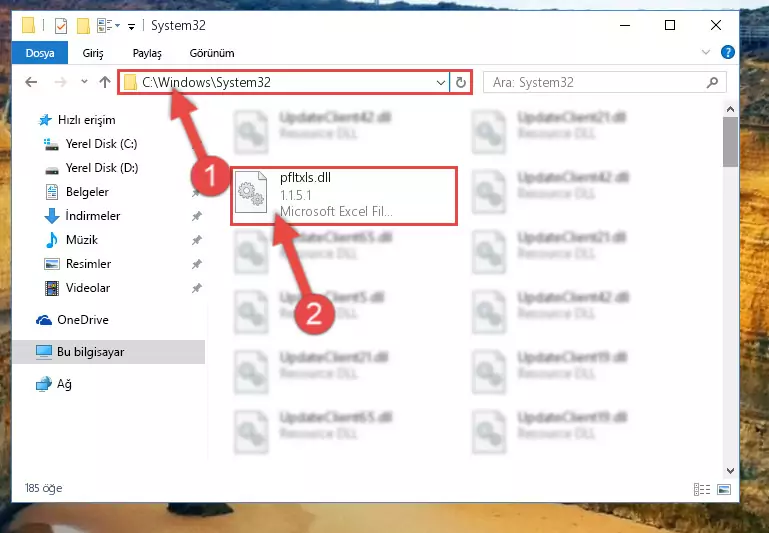Expand the address bar history dropdown
The height and width of the screenshot is (533, 769).
[x=441, y=82]
